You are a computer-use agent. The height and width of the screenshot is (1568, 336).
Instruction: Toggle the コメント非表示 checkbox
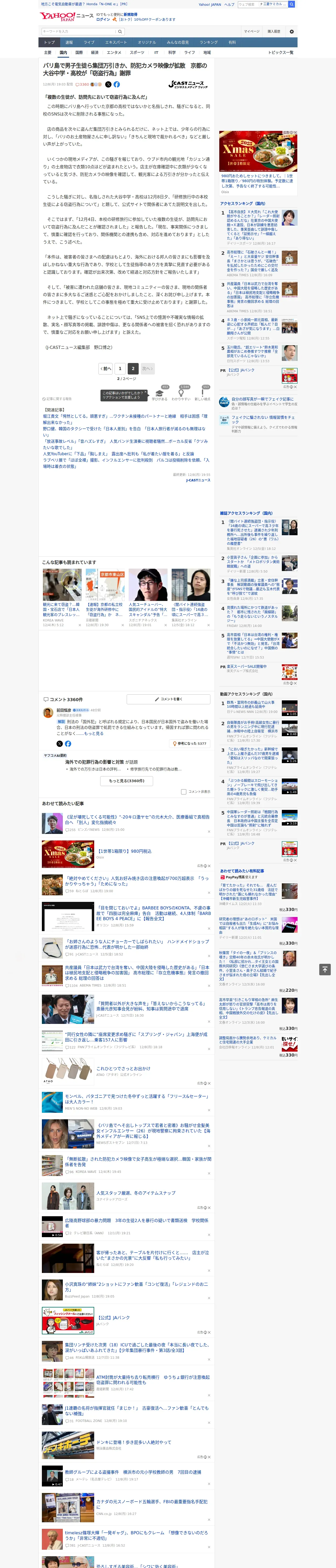(183, 792)
